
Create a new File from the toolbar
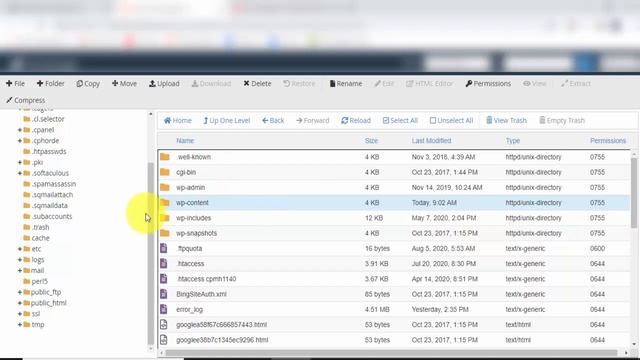pyautogui.click(x=16, y=84)
